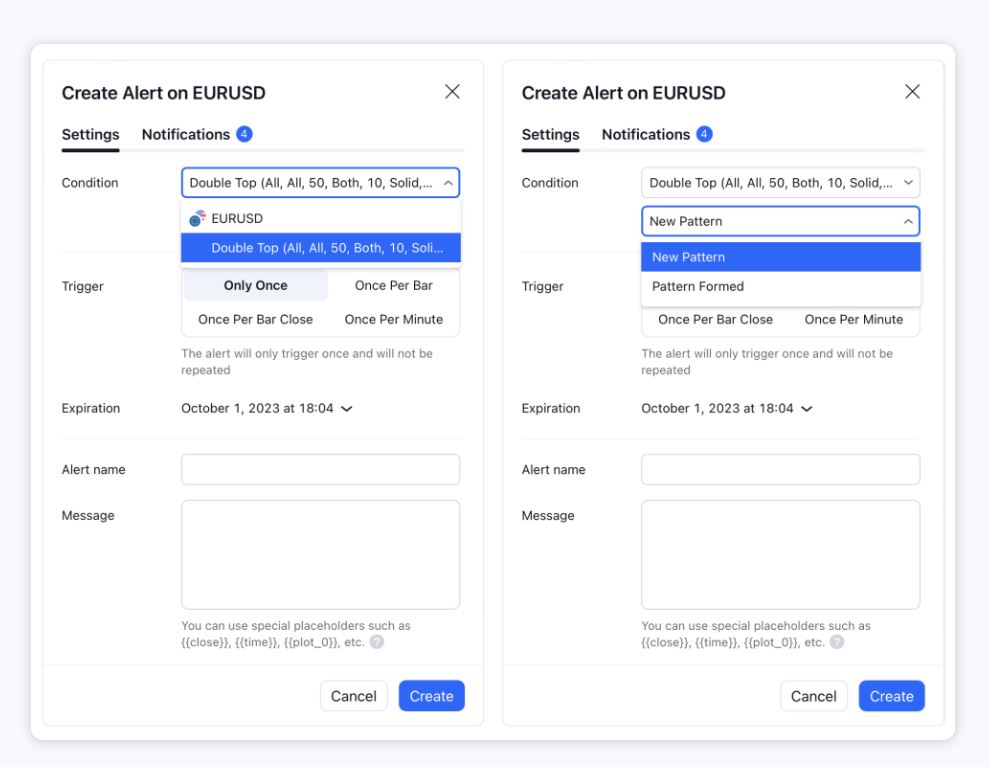
Task: Click the Notifications count badge in right dialog
Action: pyautogui.click(x=704, y=134)
